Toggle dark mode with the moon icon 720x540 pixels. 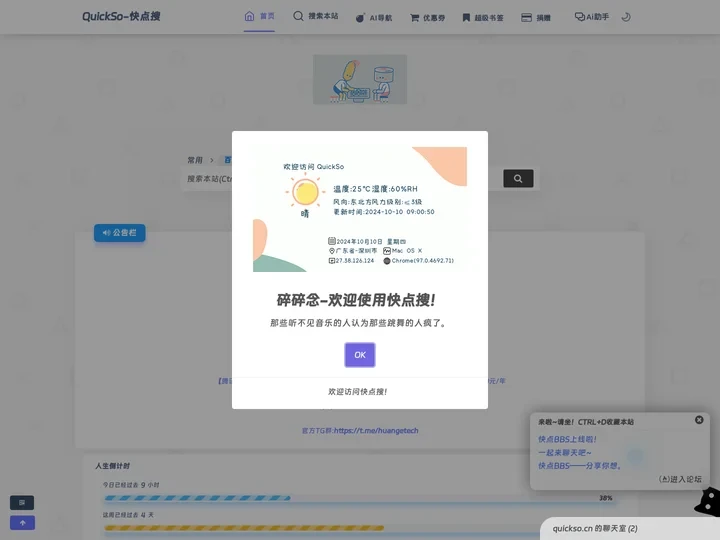[625, 17]
